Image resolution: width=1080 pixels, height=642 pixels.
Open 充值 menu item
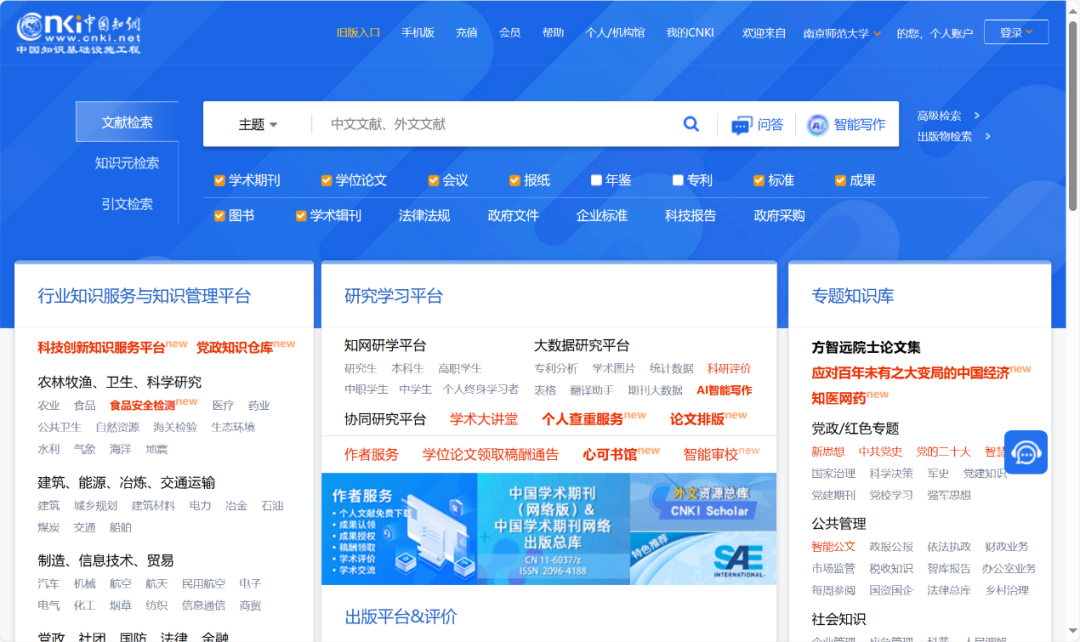466,32
